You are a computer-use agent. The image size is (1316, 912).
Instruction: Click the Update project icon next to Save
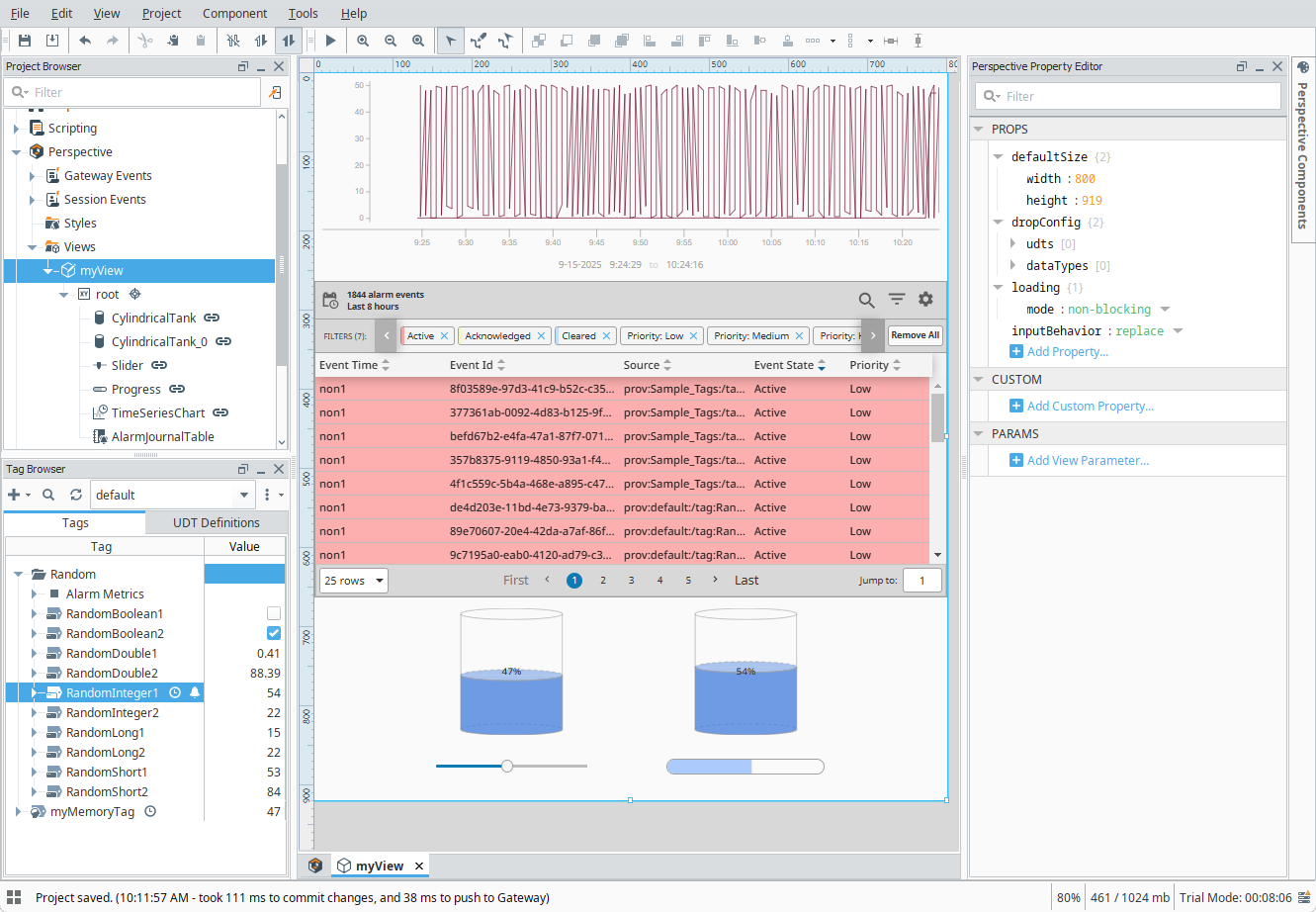point(52,41)
